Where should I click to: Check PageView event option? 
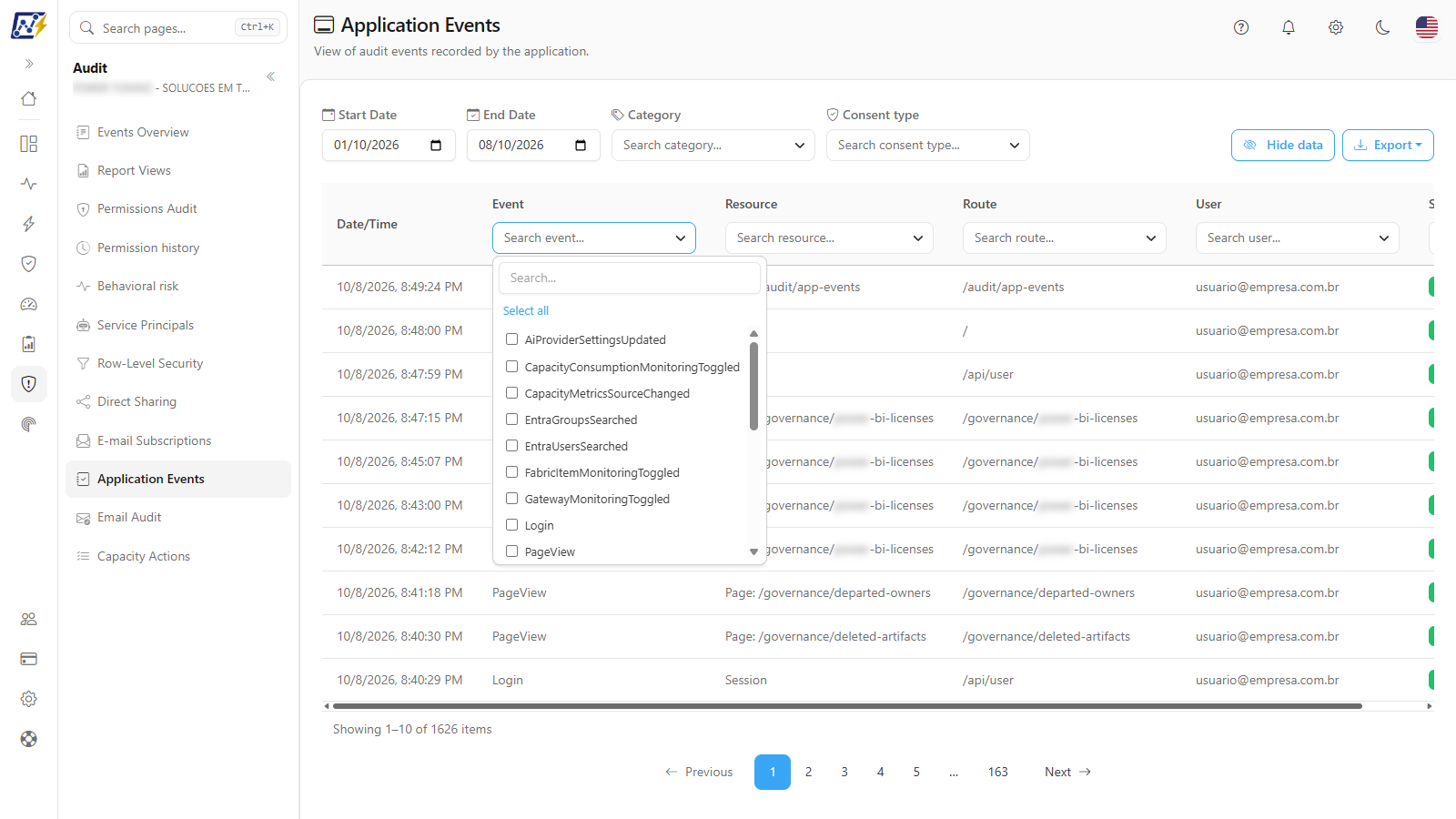pos(512,551)
